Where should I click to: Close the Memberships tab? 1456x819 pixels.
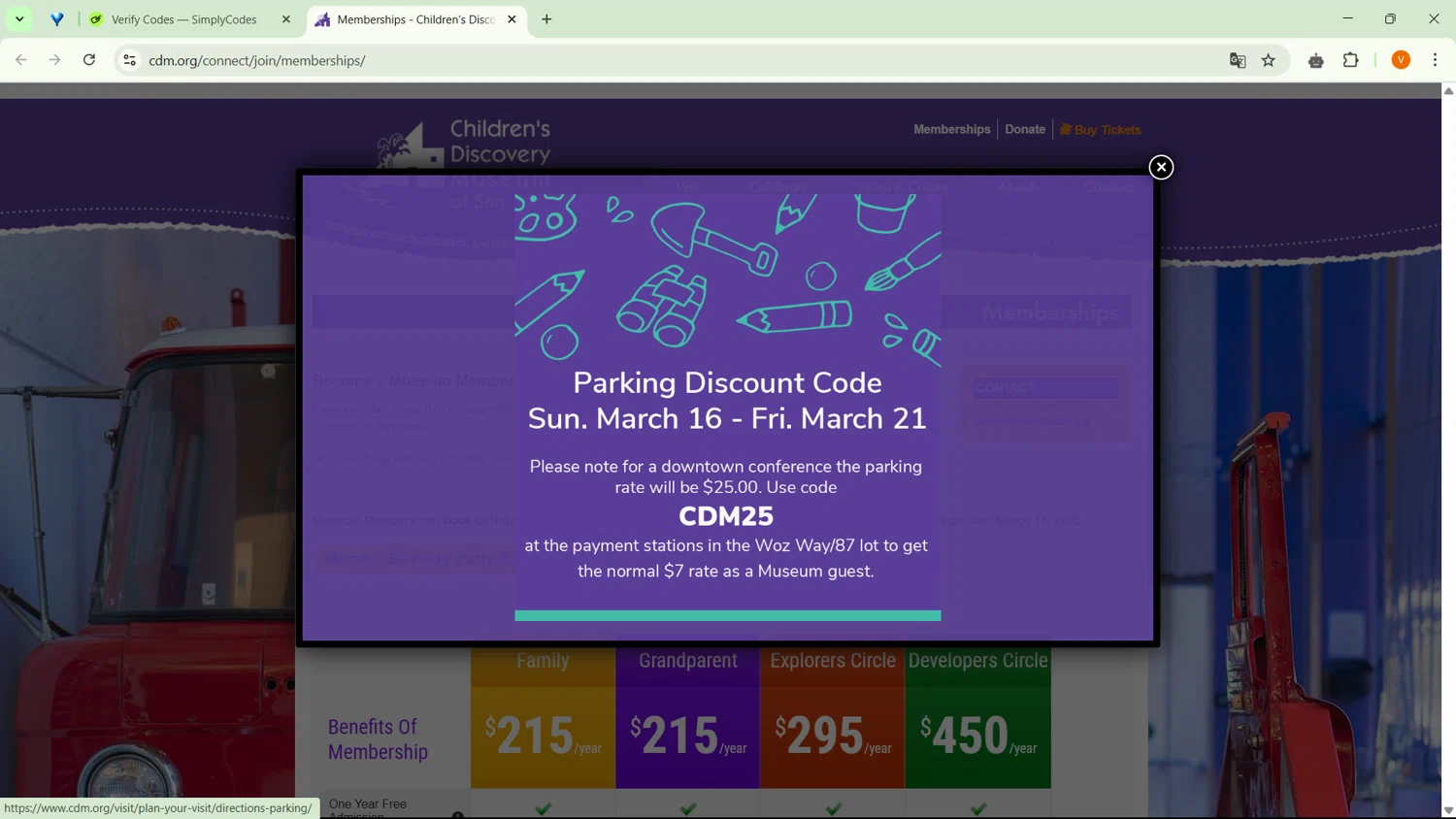point(513,19)
